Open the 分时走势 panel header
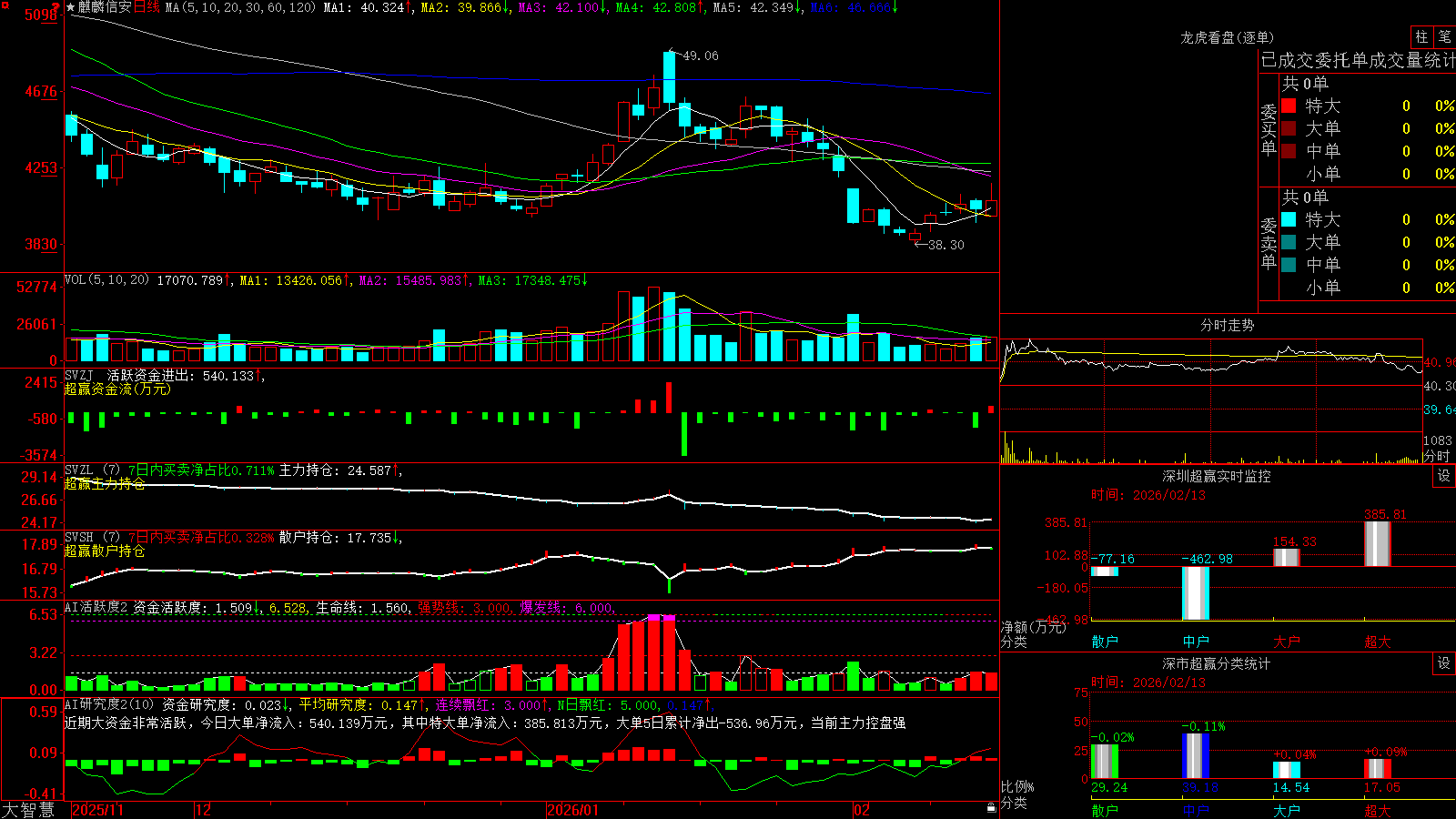 pos(1227,325)
